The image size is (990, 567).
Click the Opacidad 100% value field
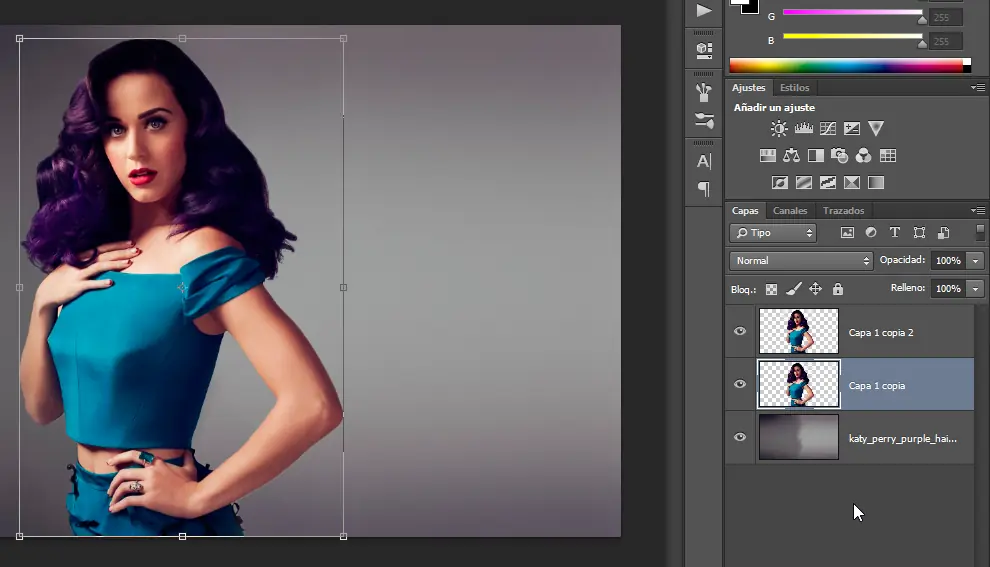click(948, 260)
